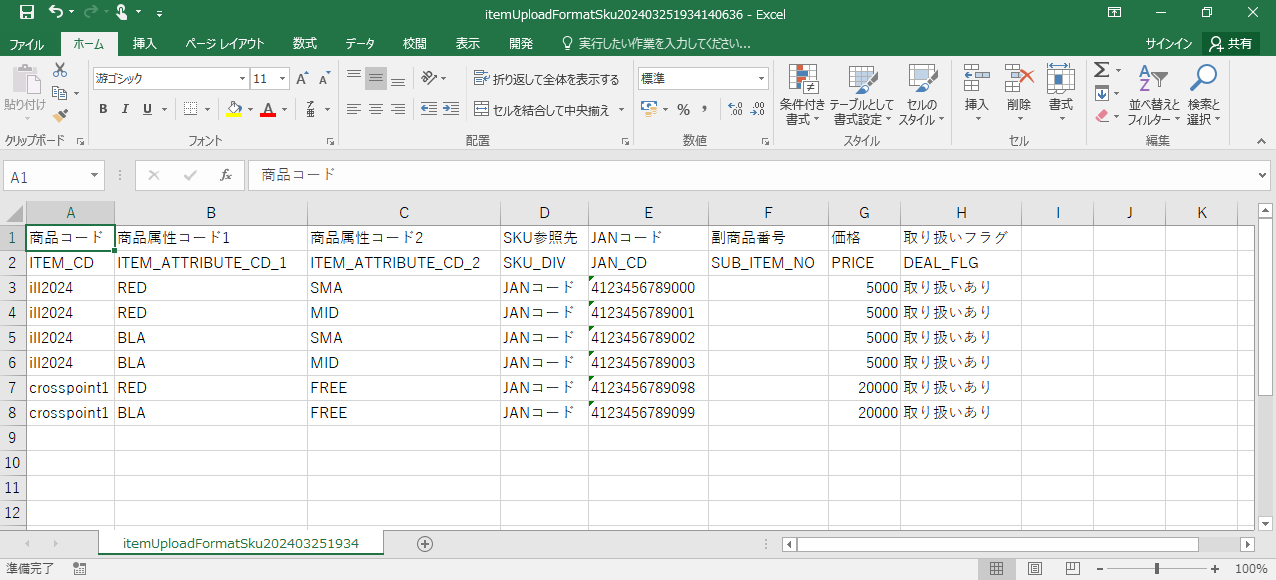Open Conditional Formatting (条件付き書式)
This screenshot has height=580, width=1276.
tap(802, 95)
